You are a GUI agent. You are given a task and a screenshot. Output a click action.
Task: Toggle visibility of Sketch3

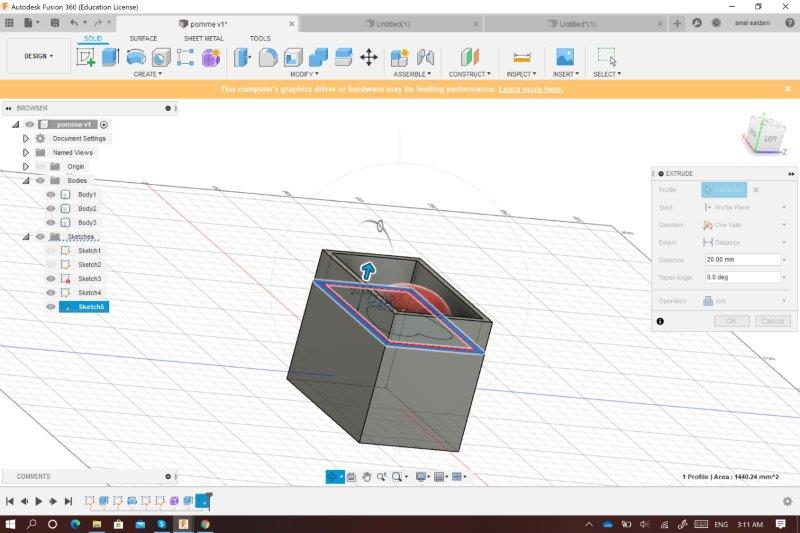(51, 278)
